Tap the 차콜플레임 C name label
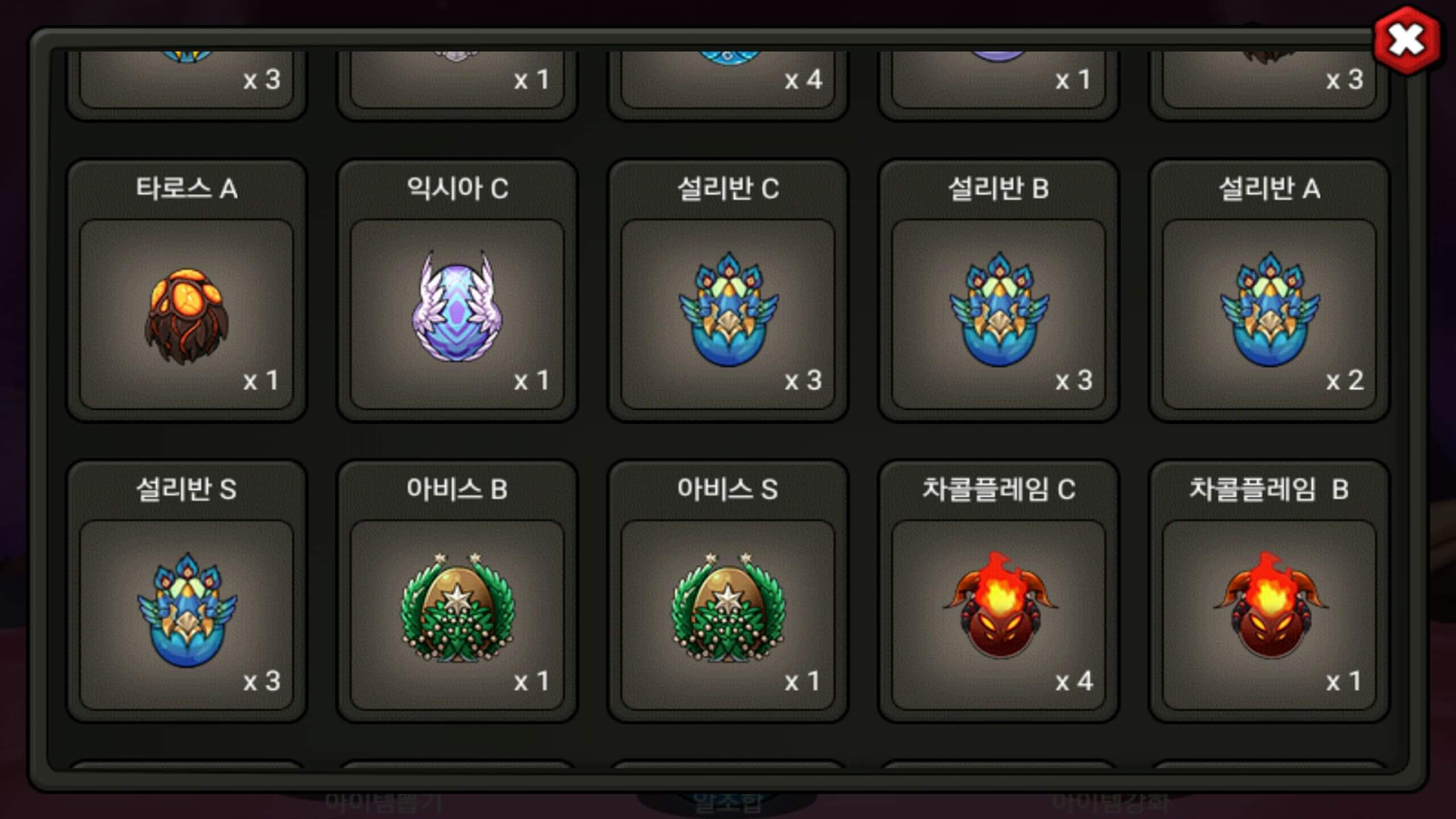1456x819 pixels. [999, 489]
